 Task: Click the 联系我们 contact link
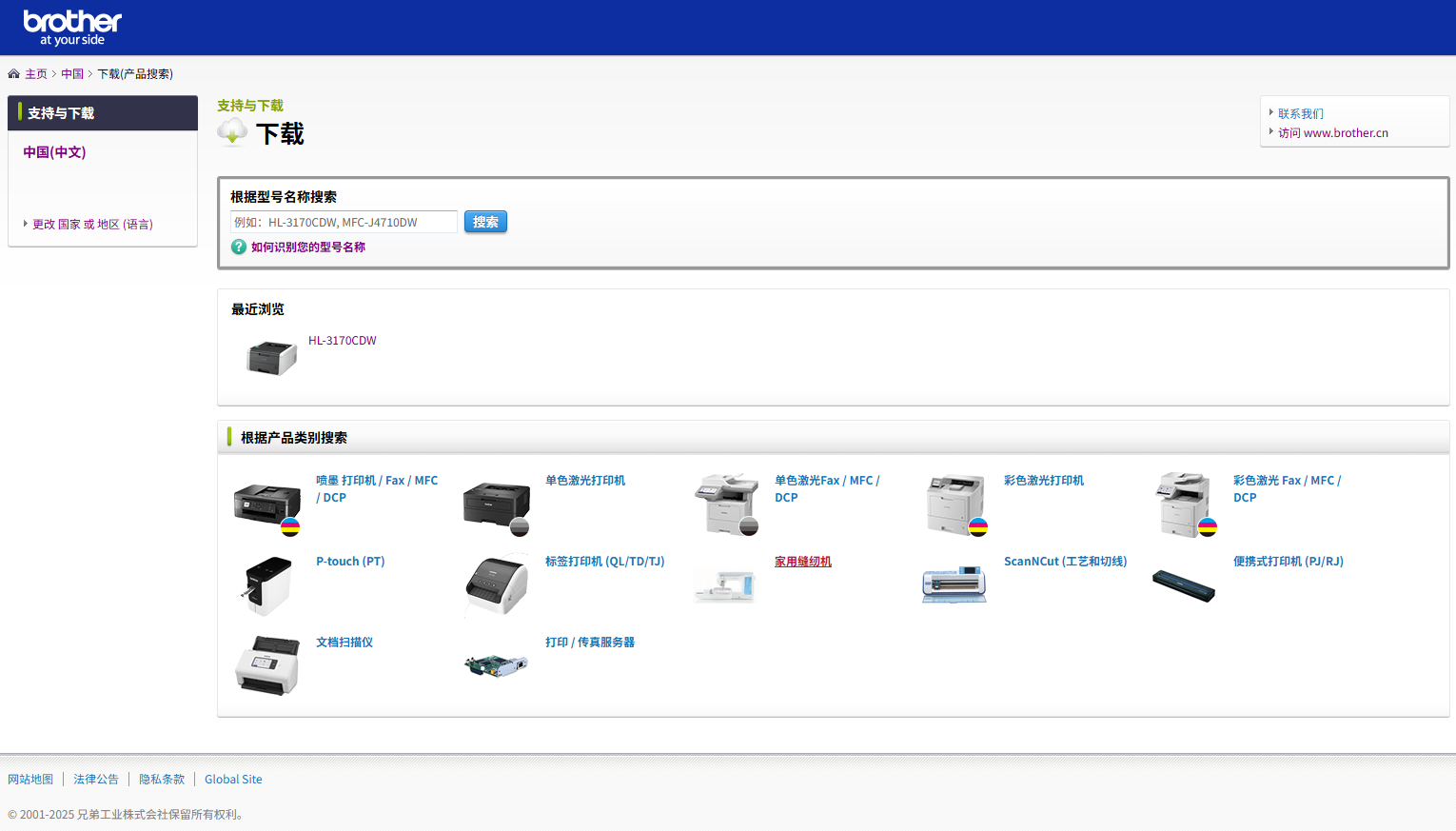click(1300, 114)
